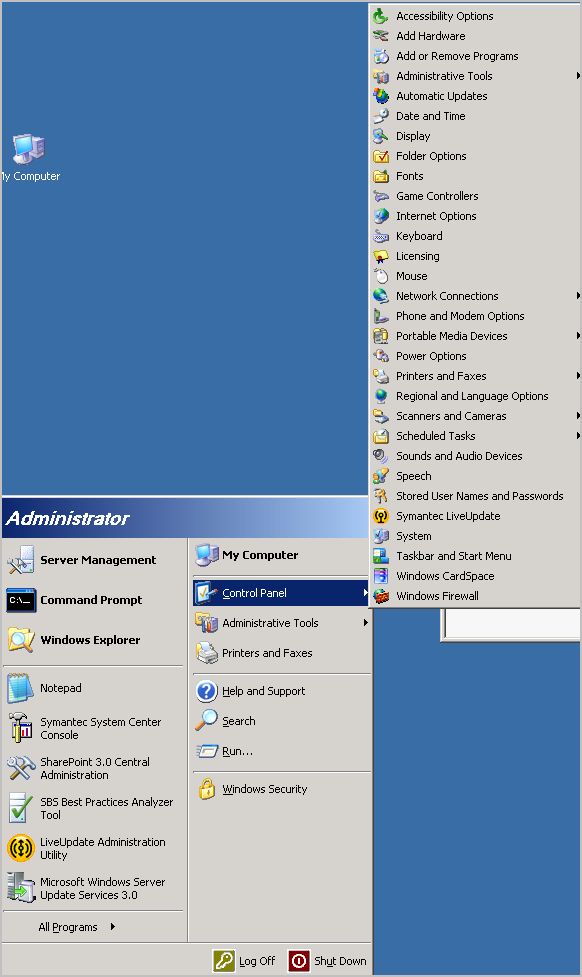
Task: Click the SBS Best Practices Analyzer icon
Action: [x=21, y=808]
